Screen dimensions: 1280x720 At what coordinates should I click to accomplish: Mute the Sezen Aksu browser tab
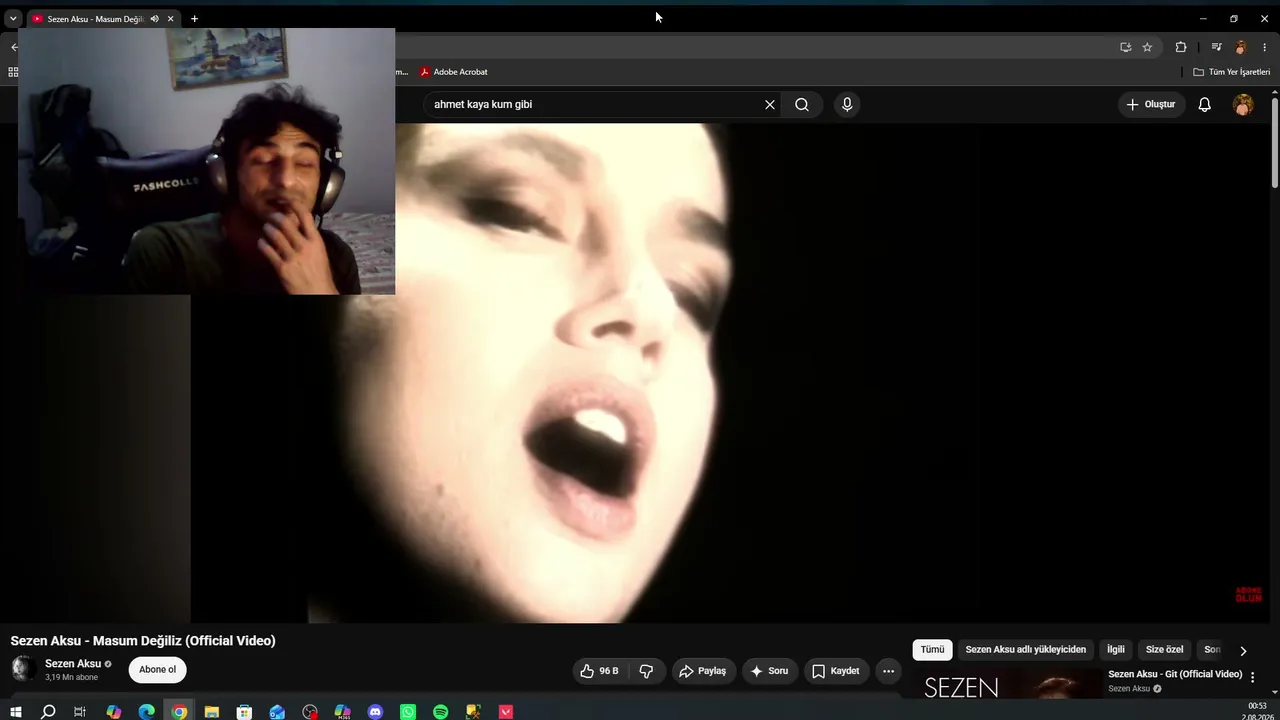(154, 19)
